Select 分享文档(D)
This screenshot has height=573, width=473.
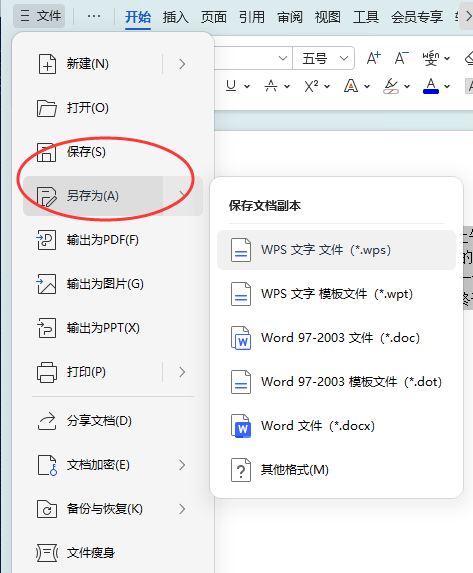pyautogui.click(x=113, y=421)
